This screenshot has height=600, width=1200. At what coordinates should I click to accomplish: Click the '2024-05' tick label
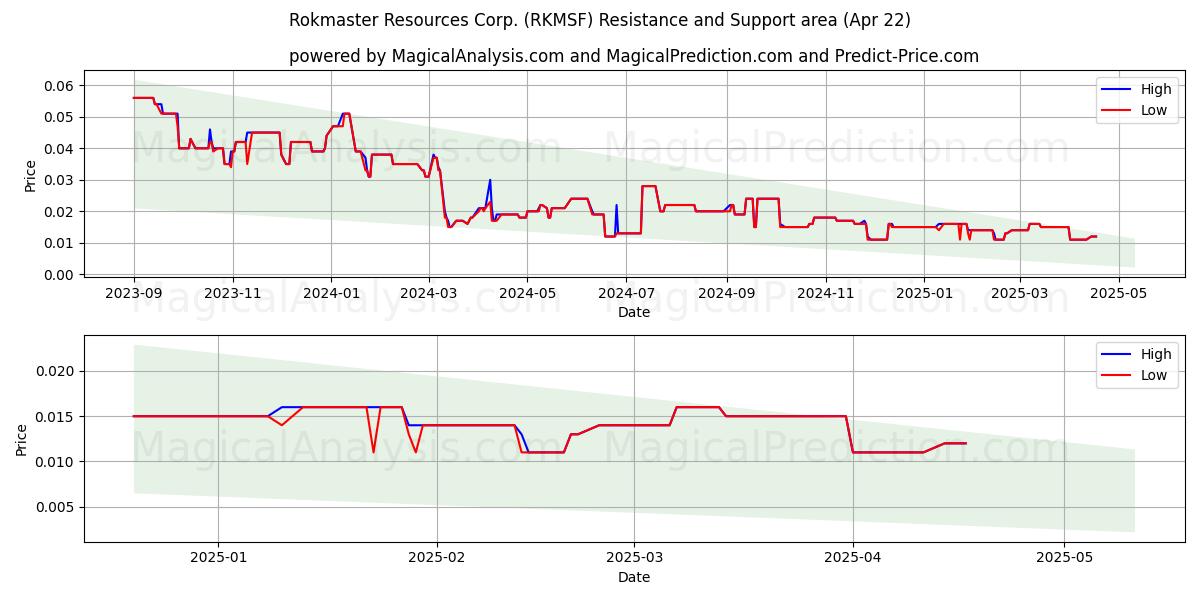[527, 293]
